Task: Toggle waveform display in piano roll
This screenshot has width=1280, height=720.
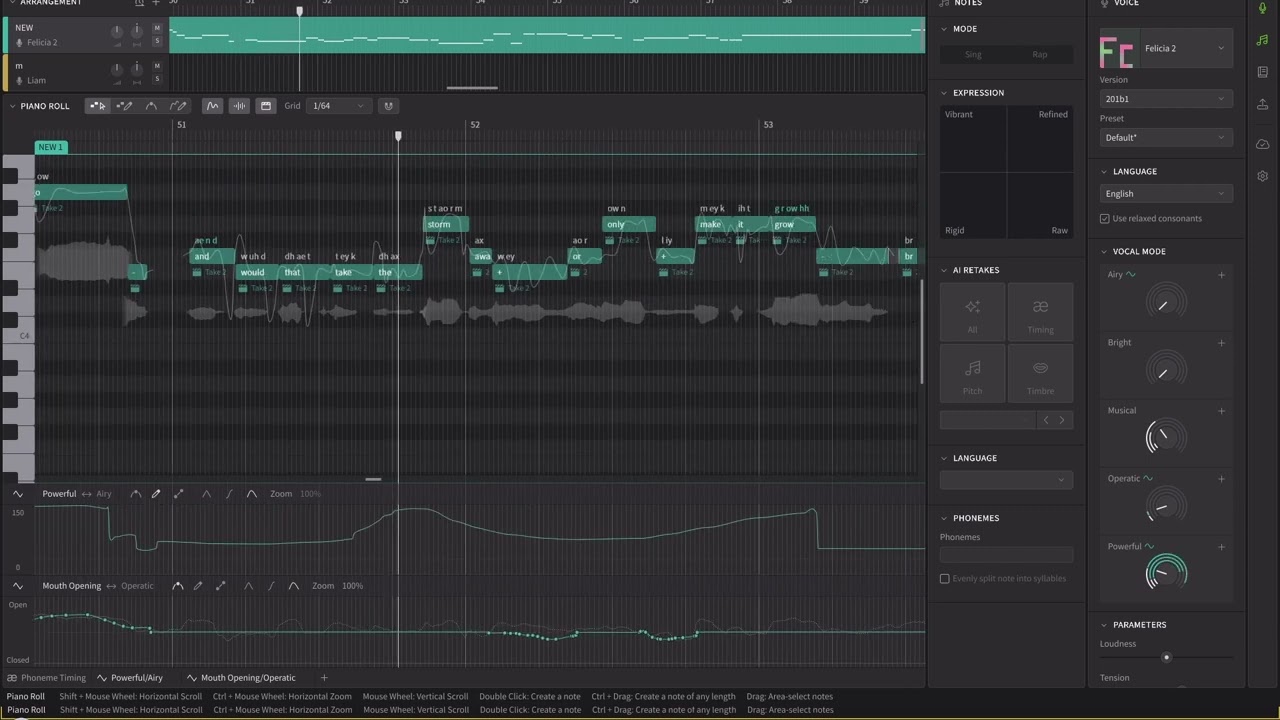Action: click(x=239, y=106)
